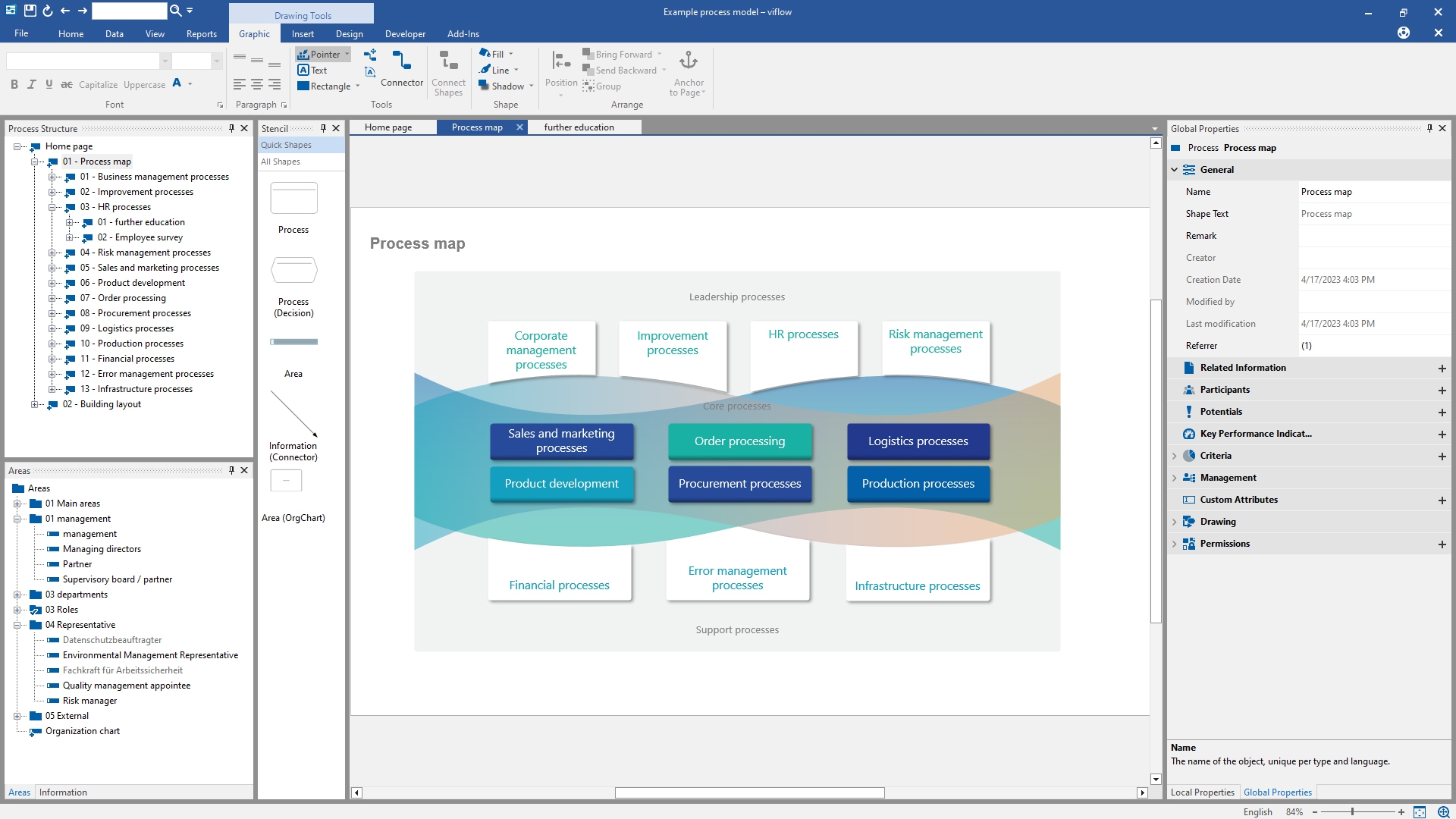Viewport: 1456px width, 819px height.
Task: Toggle italic formatting
Action: coord(32,84)
